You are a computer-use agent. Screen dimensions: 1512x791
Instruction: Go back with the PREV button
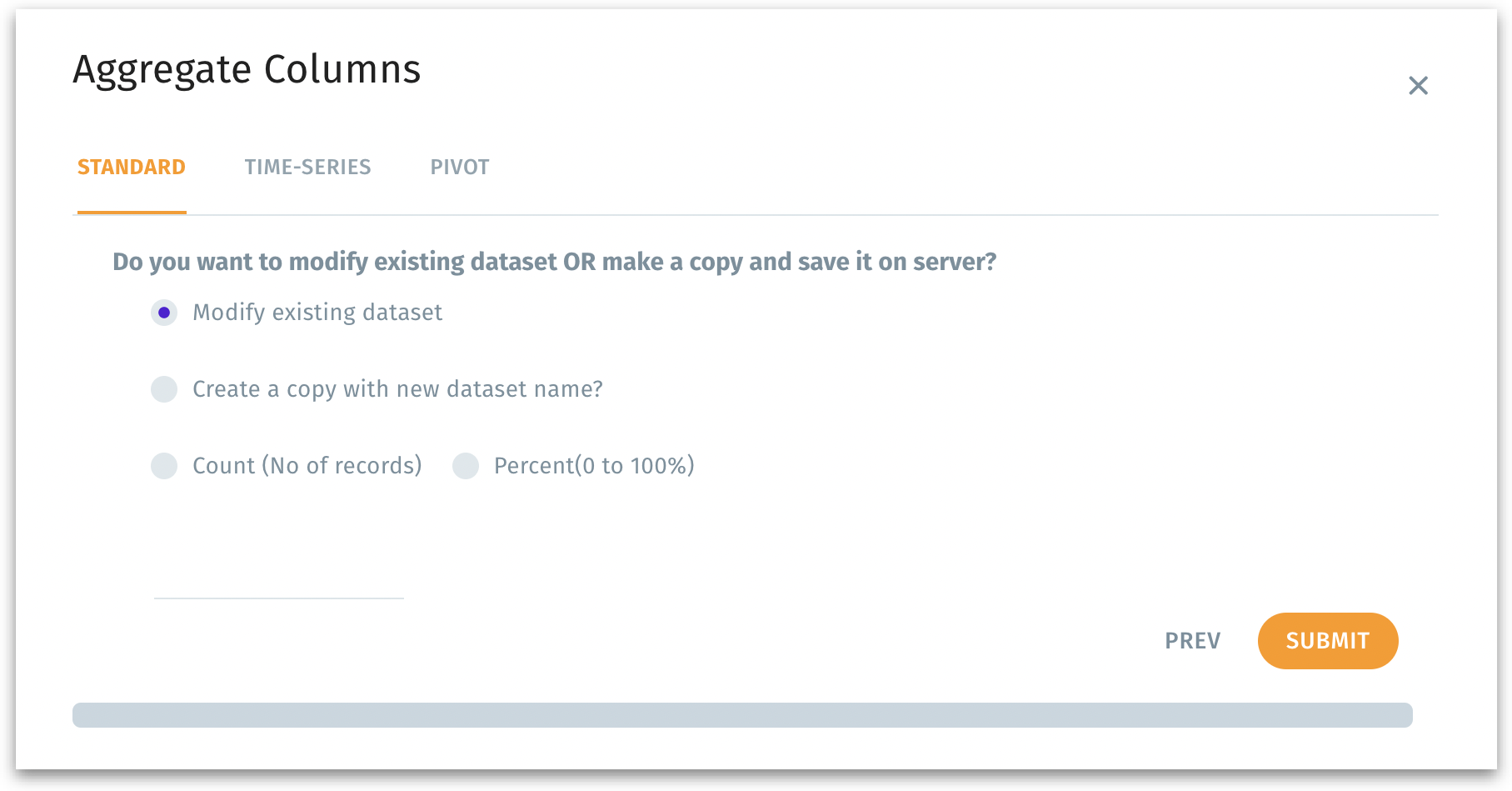click(x=1192, y=641)
